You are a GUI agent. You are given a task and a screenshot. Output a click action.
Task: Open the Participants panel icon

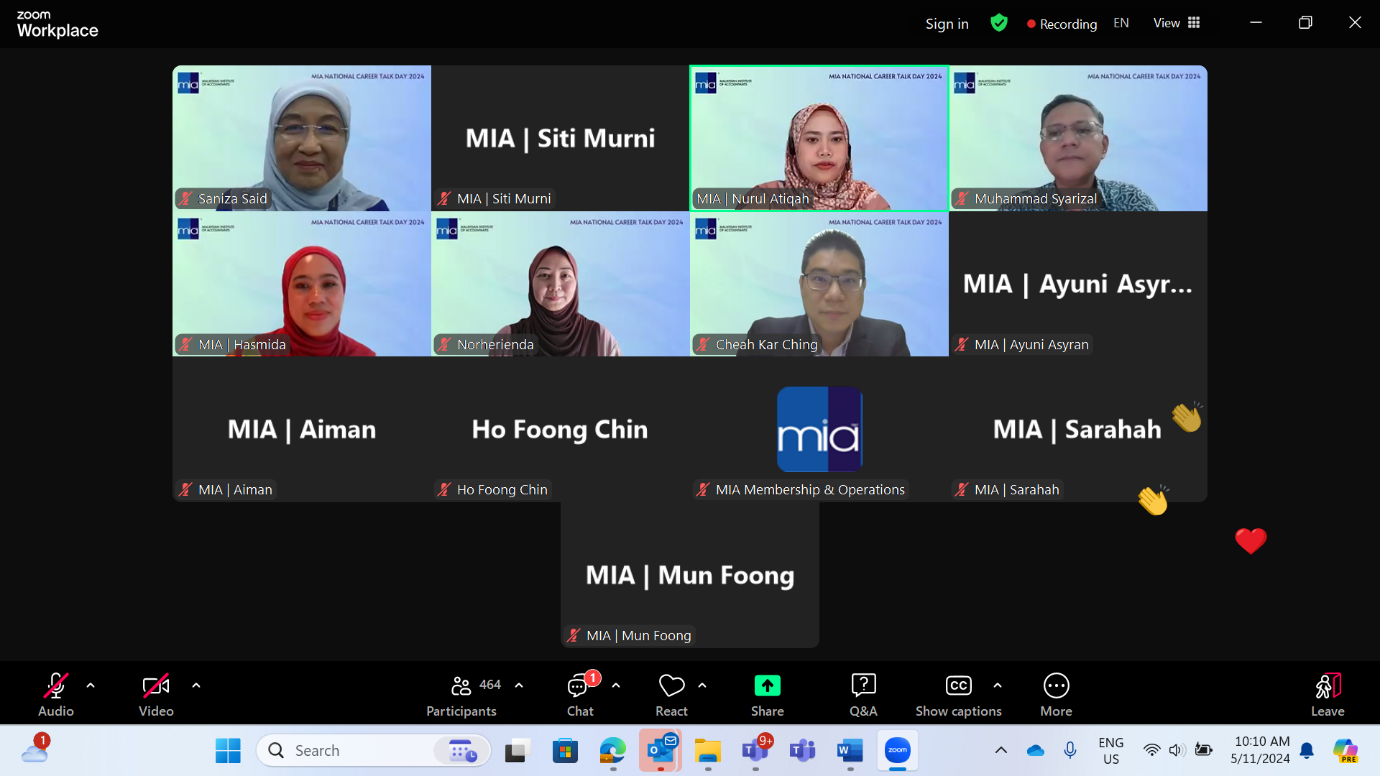click(461, 686)
